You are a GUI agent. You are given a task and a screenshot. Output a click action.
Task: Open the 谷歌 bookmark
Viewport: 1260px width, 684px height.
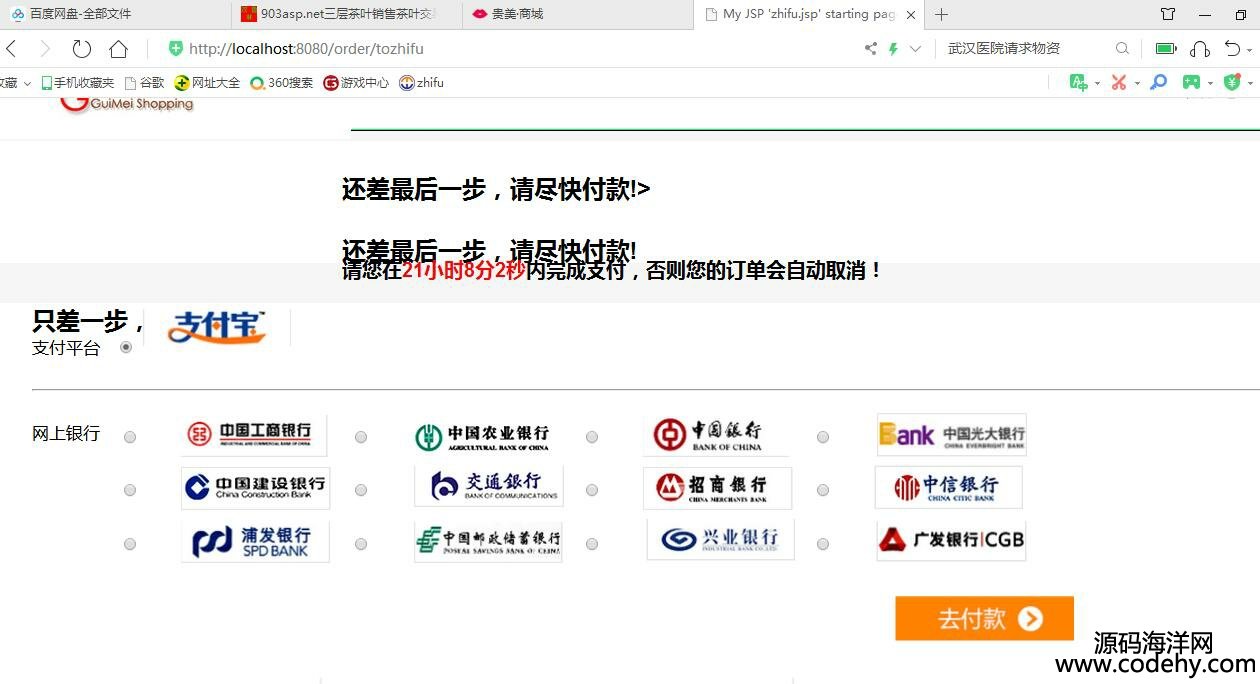[144, 83]
